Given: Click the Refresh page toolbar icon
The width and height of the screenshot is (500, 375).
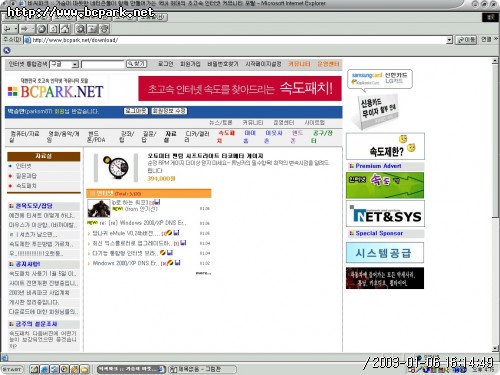Looking at the screenshot, I should (x=54, y=29).
